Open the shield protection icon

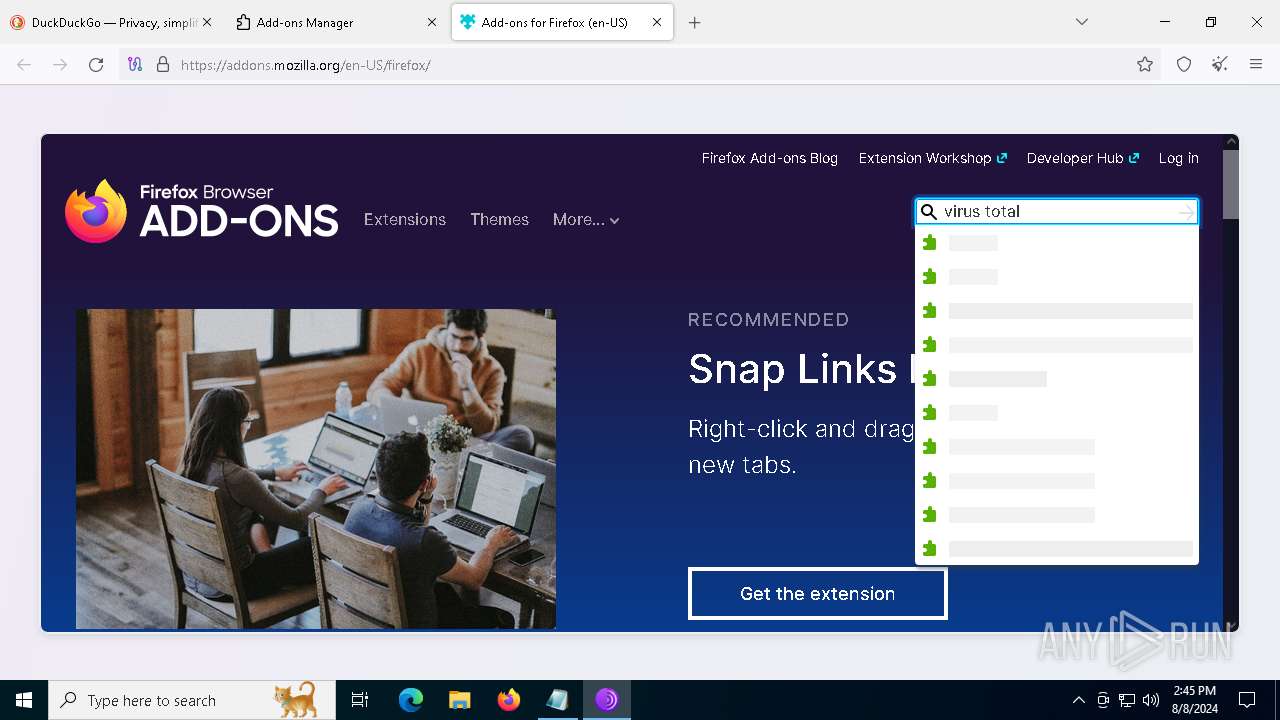point(1184,64)
